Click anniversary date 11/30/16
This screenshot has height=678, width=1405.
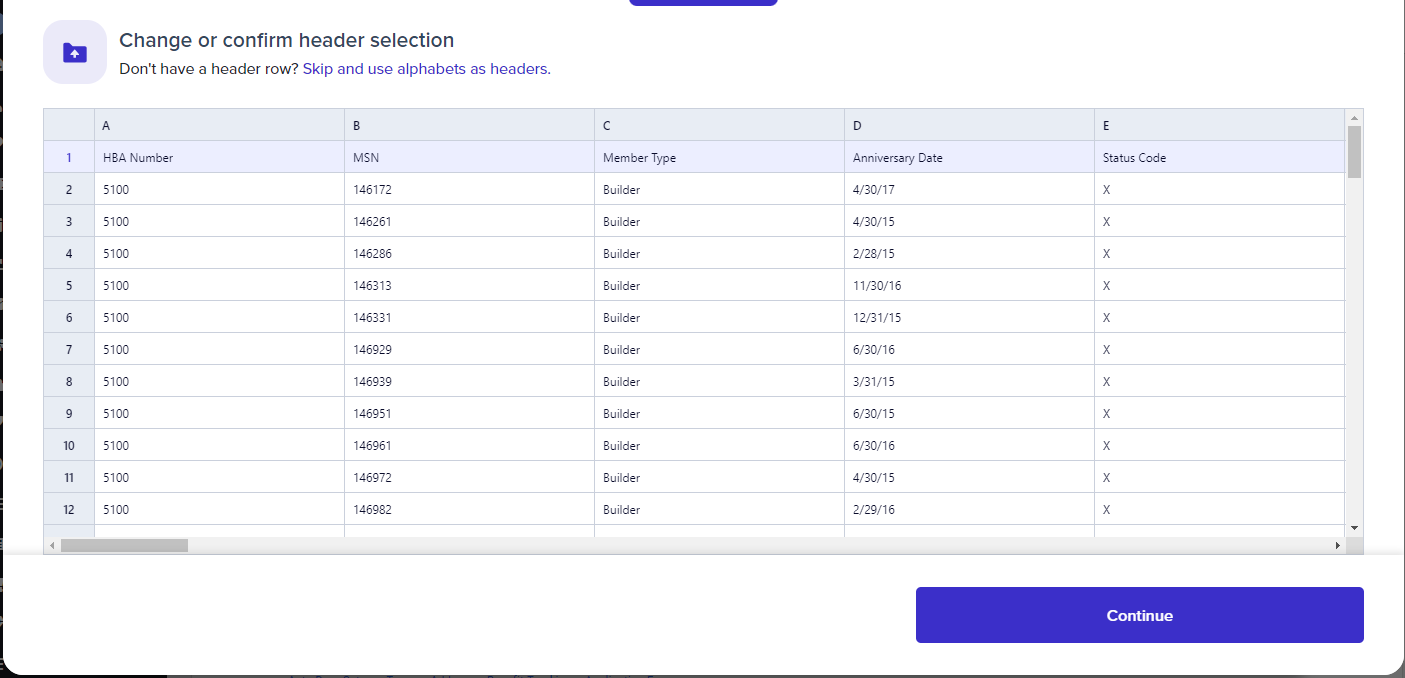click(969, 285)
